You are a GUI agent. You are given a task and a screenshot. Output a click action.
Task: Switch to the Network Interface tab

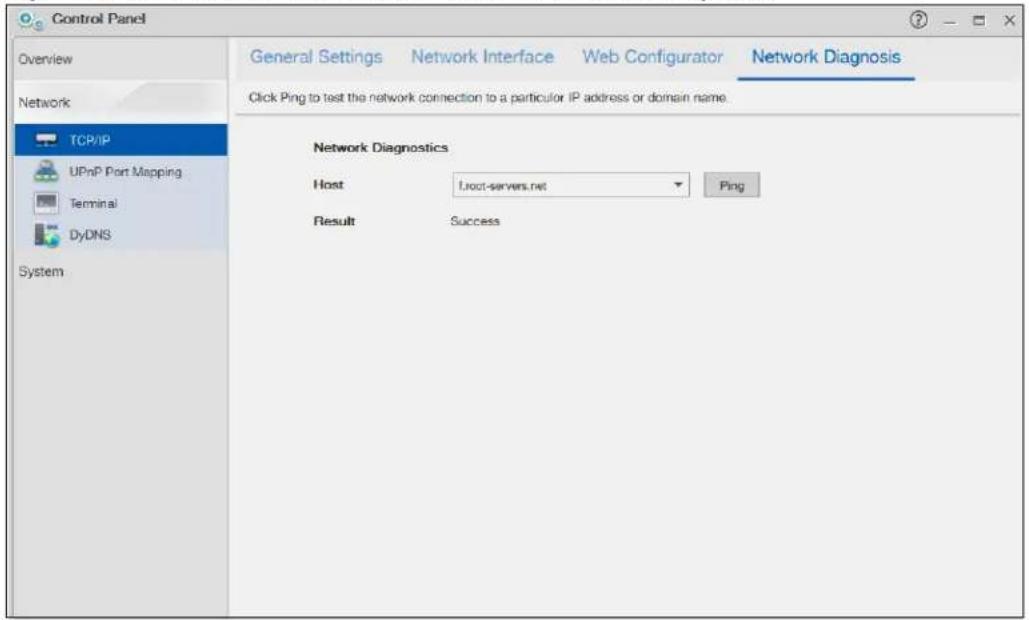482,57
